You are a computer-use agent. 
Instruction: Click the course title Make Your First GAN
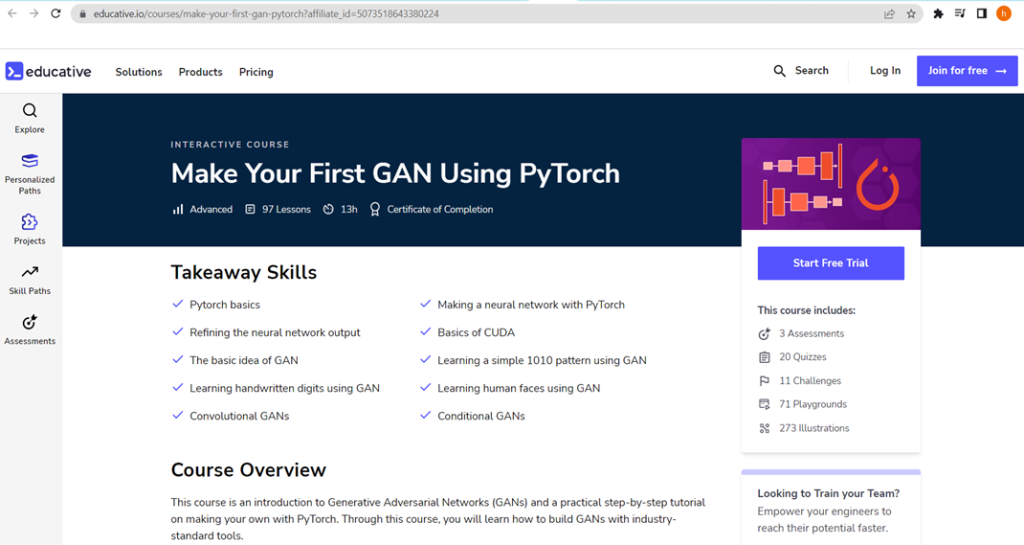pyautogui.click(x=395, y=174)
